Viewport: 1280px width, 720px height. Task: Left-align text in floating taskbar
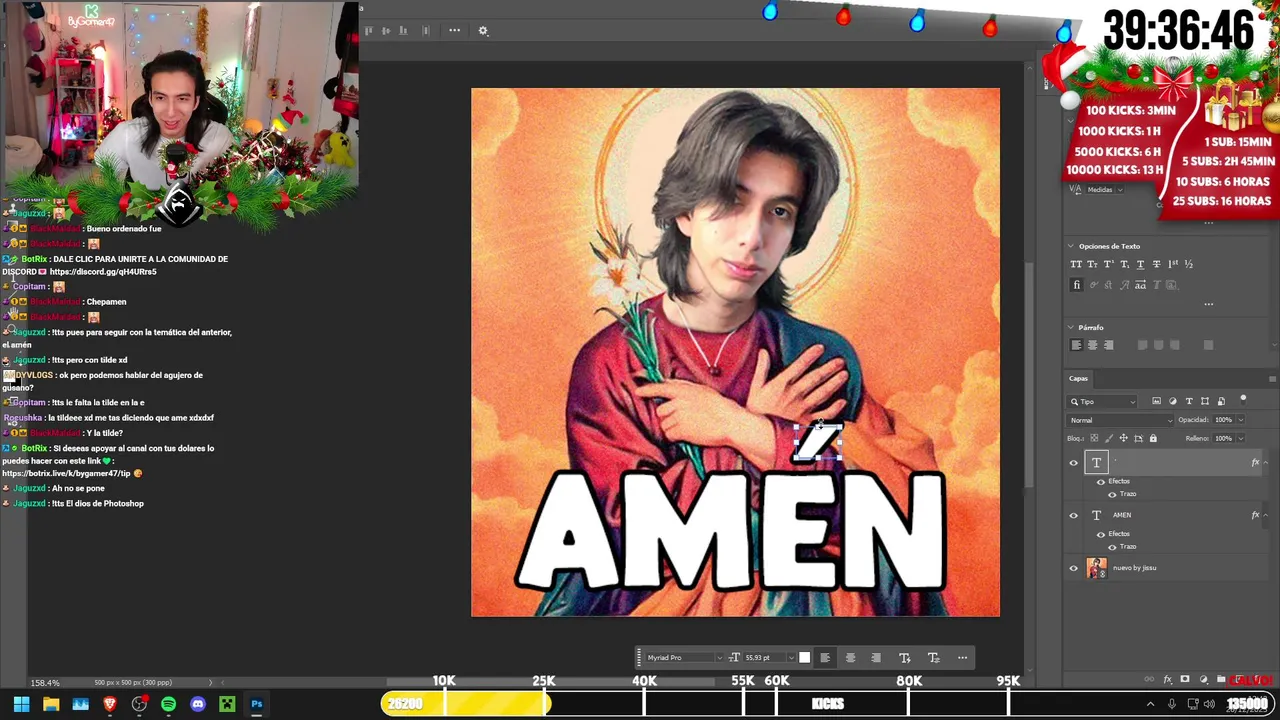pos(825,657)
